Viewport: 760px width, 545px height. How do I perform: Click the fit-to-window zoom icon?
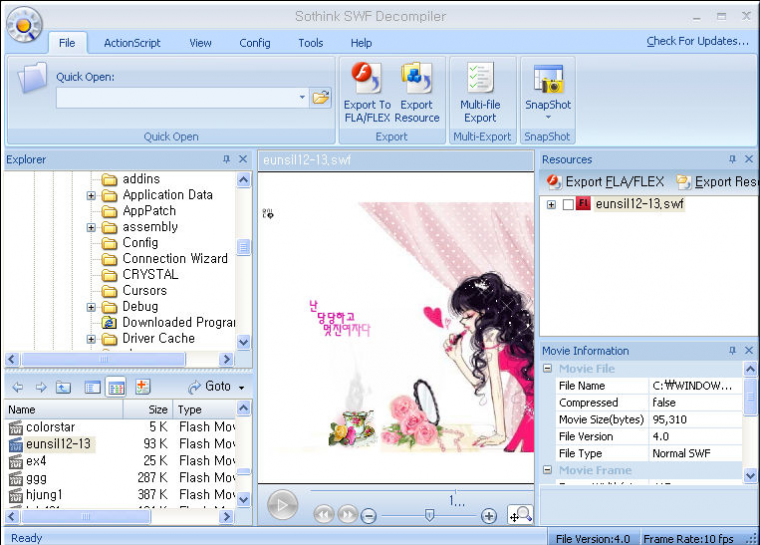(521, 515)
